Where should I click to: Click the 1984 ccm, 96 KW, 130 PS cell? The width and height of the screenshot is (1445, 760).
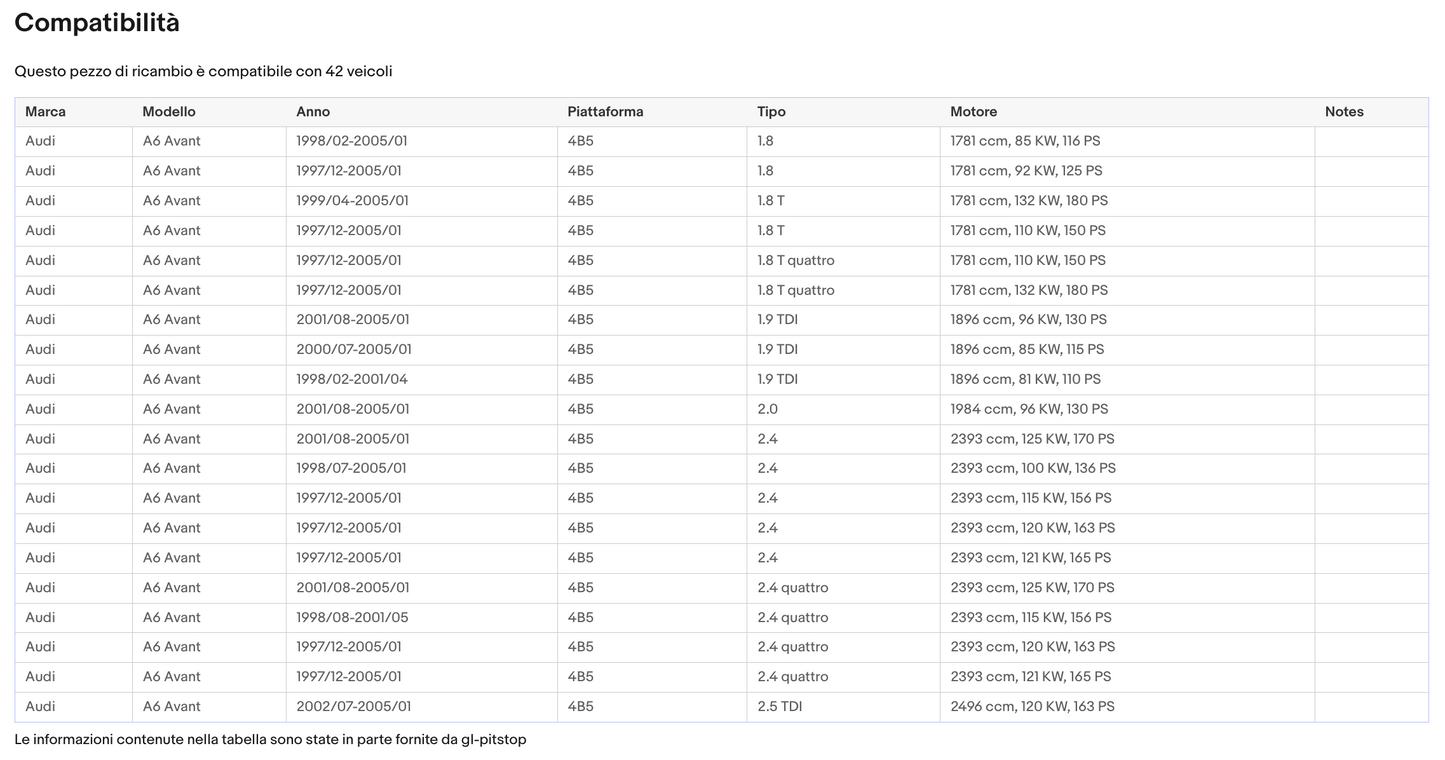[1029, 409]
